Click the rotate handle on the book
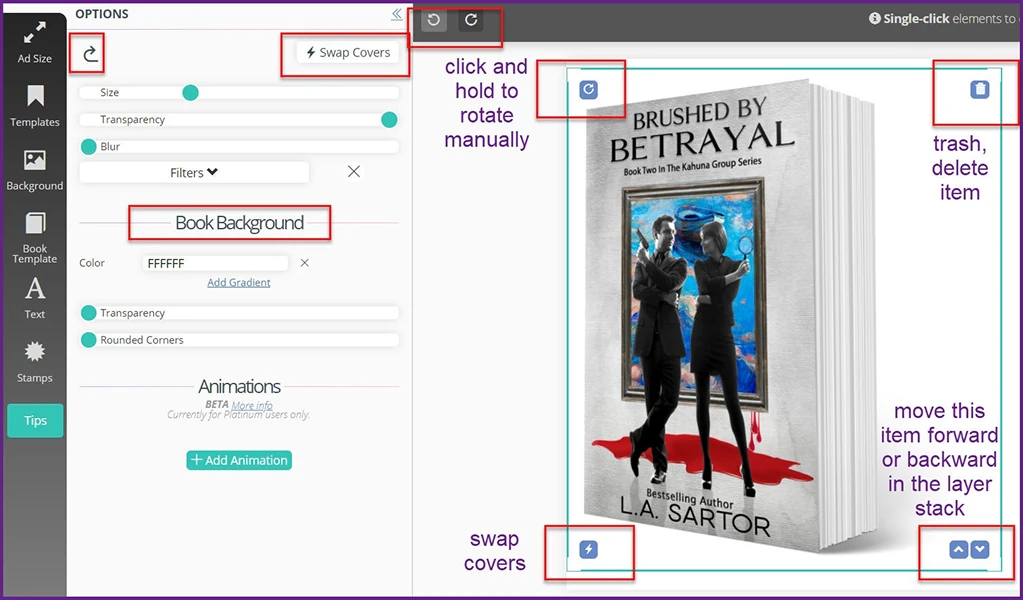Viewport: 1023px width, 600px height. [588, 89]
